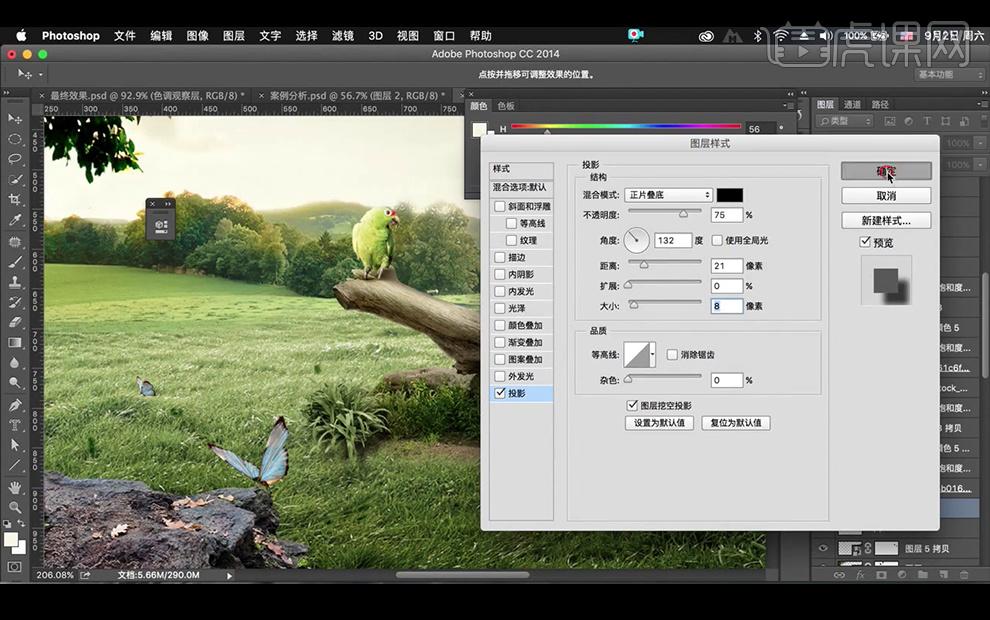This screenshot has width=990, height=620.
Task: Click the 确定 button
Action: click(886, 170)
